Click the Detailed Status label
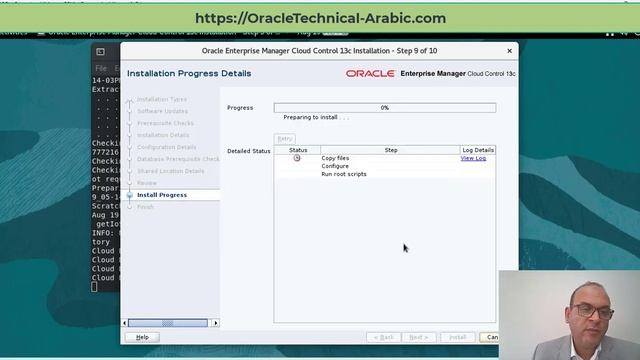Image resolution: width=640 pixels, height=360 pixels. click(249, 151)
